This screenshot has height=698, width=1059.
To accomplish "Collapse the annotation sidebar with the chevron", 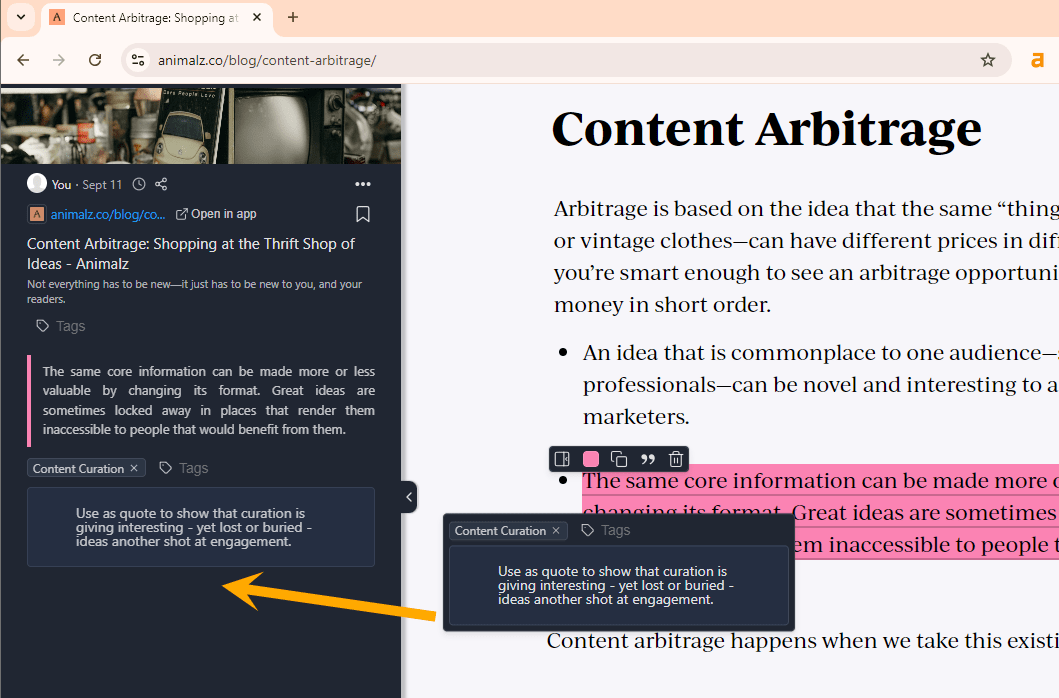I will pyautogui.click(x=408, y=496).
